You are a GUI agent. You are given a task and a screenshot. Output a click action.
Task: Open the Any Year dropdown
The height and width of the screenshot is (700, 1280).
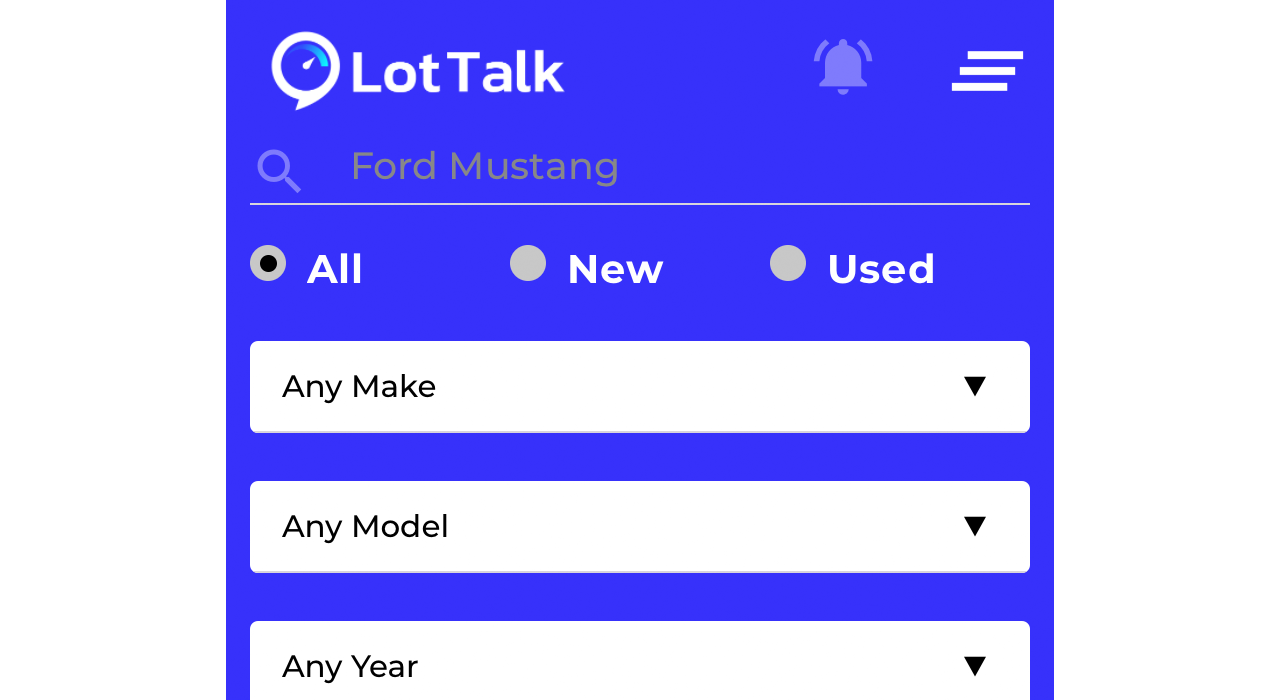click(x=640, y=661)
